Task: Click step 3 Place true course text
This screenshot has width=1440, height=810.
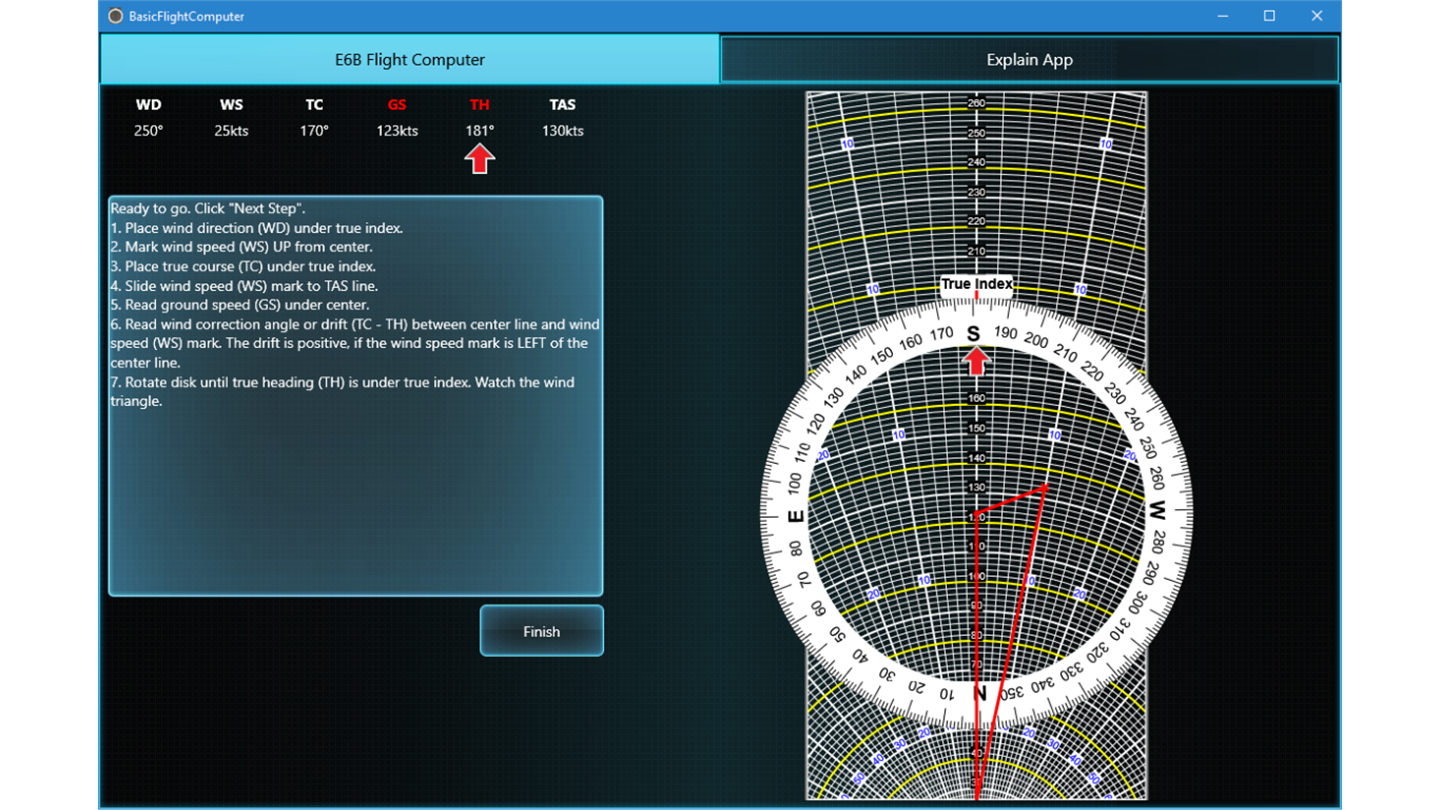Action: click(x=243, y=267)
